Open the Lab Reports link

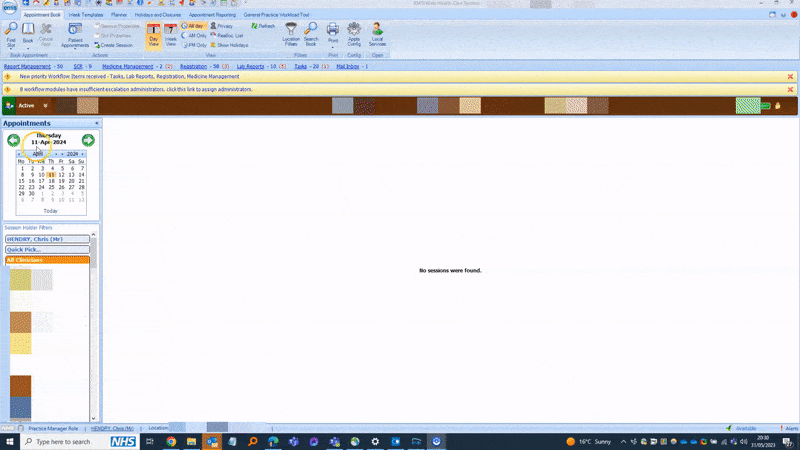[x=251, y=66]
